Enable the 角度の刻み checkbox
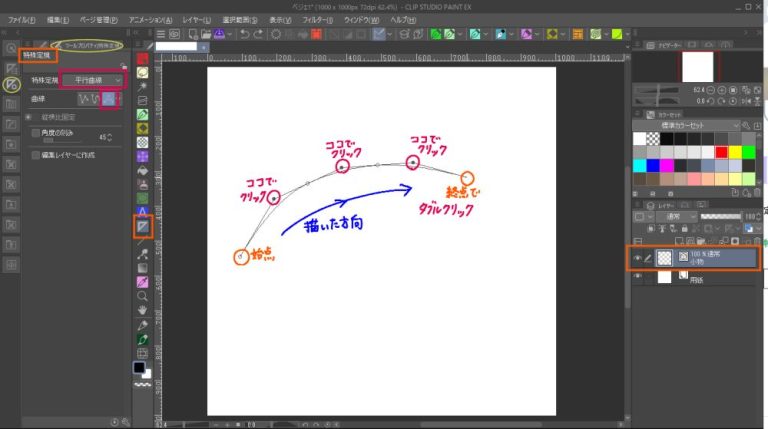768x429 pixels. 36,132
